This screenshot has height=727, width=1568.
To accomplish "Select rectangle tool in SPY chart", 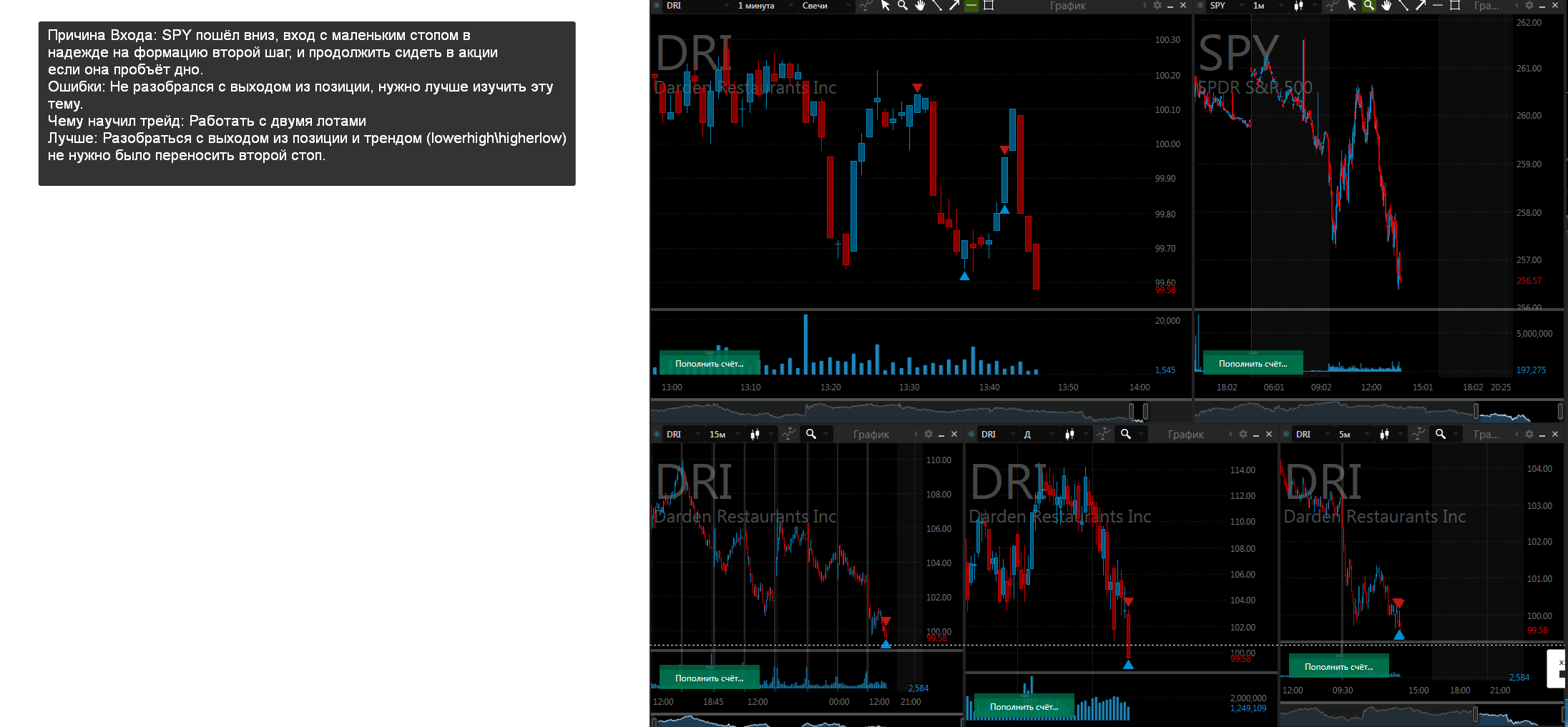I will (1455, 6).
